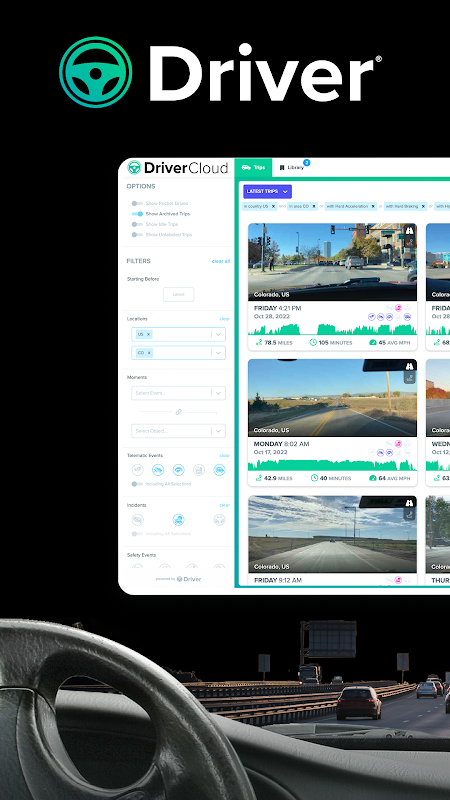Open the Monday 8:02 AM trip thumbnail

point(332,398)
